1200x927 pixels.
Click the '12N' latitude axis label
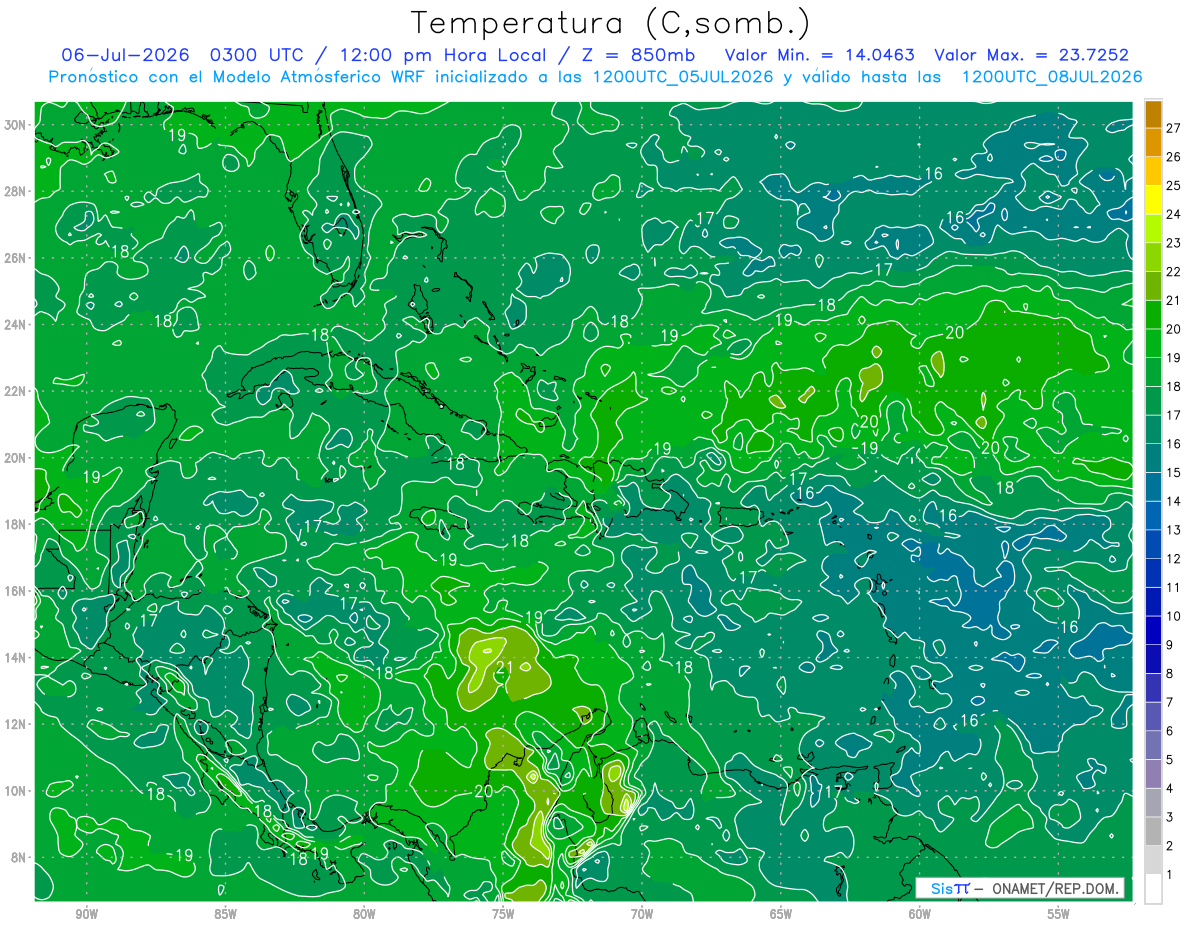(17, 724)
